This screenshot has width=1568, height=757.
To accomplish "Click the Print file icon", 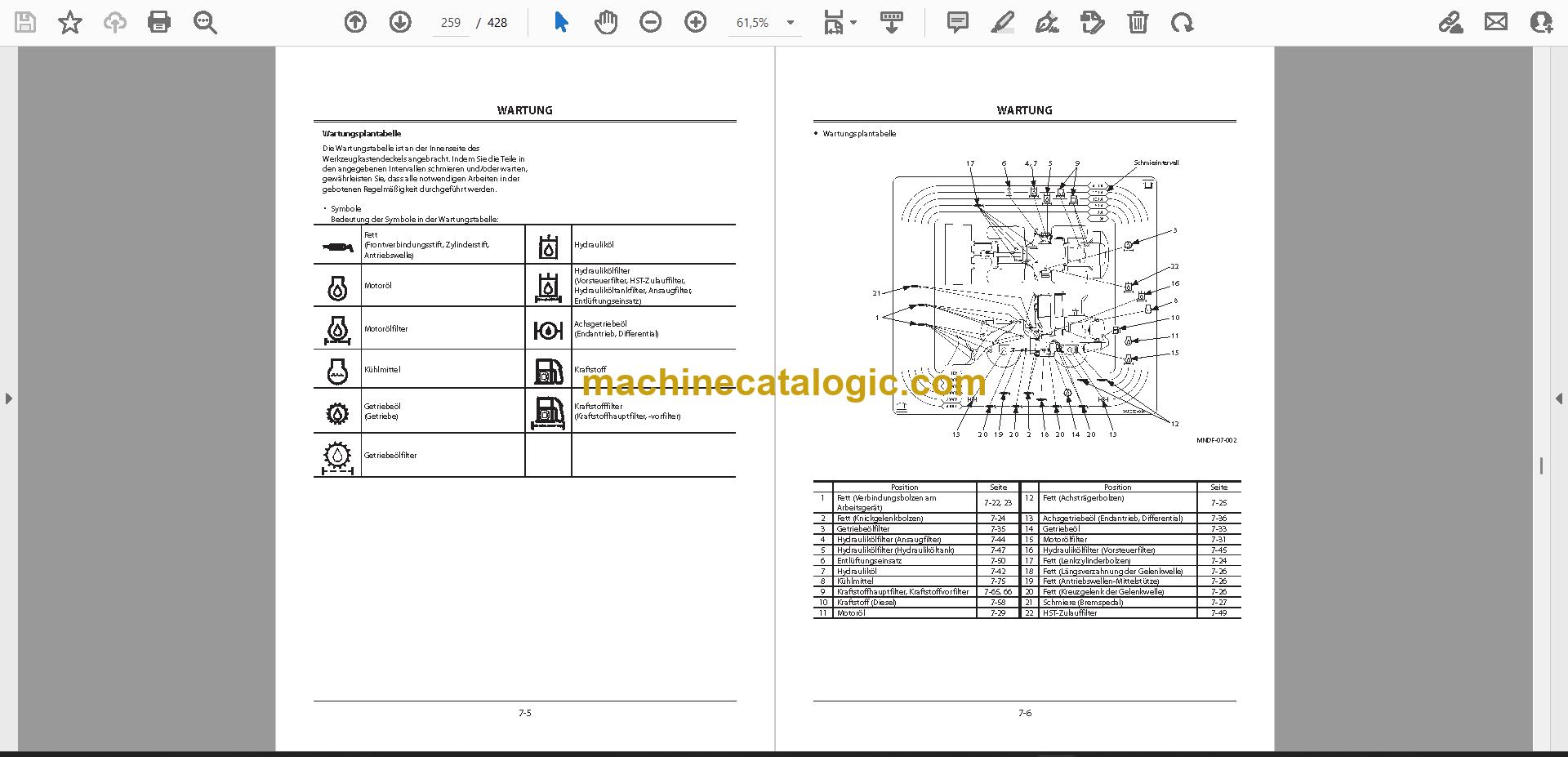I will pos(159,22).
